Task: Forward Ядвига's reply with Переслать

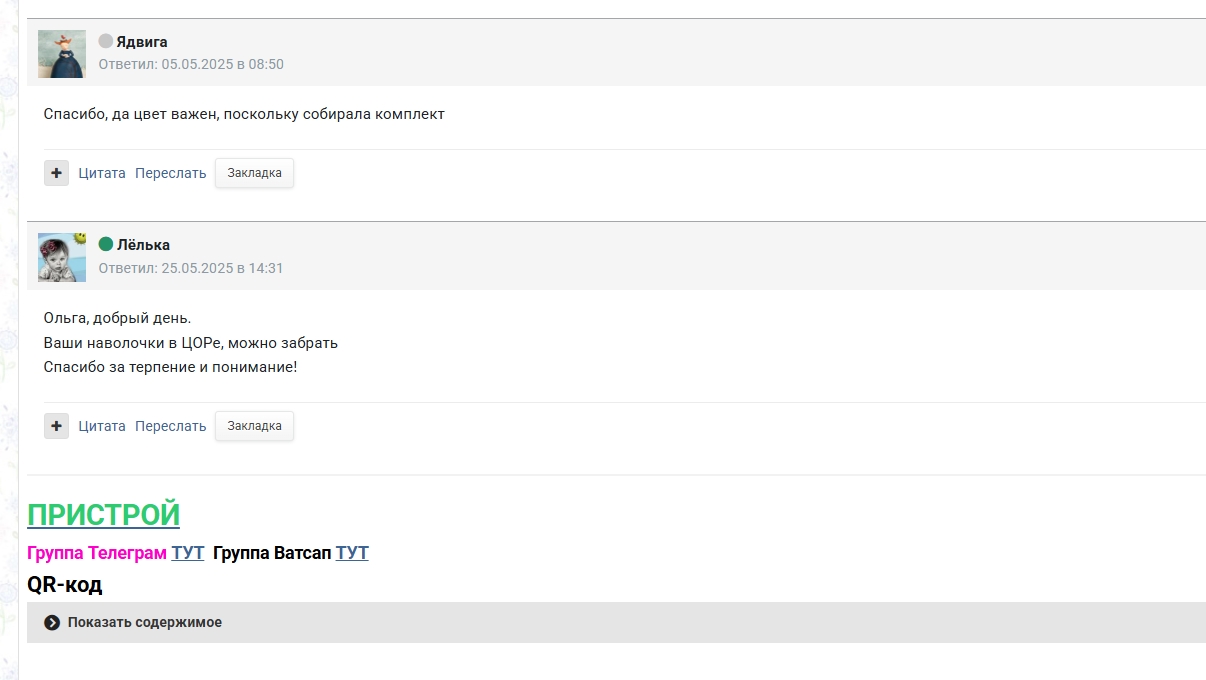Action: tap(171, 173)
